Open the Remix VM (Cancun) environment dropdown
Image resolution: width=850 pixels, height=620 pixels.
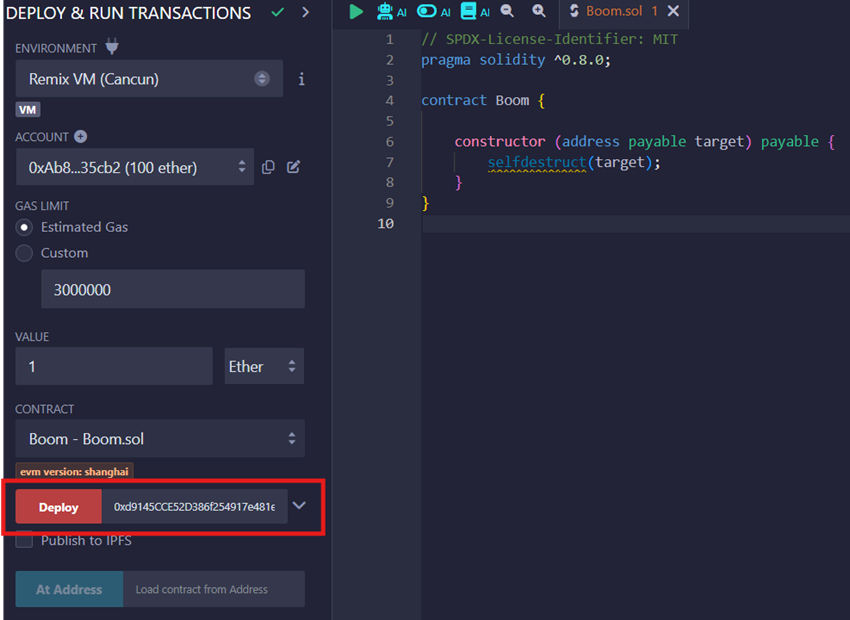tap(149, 79)
